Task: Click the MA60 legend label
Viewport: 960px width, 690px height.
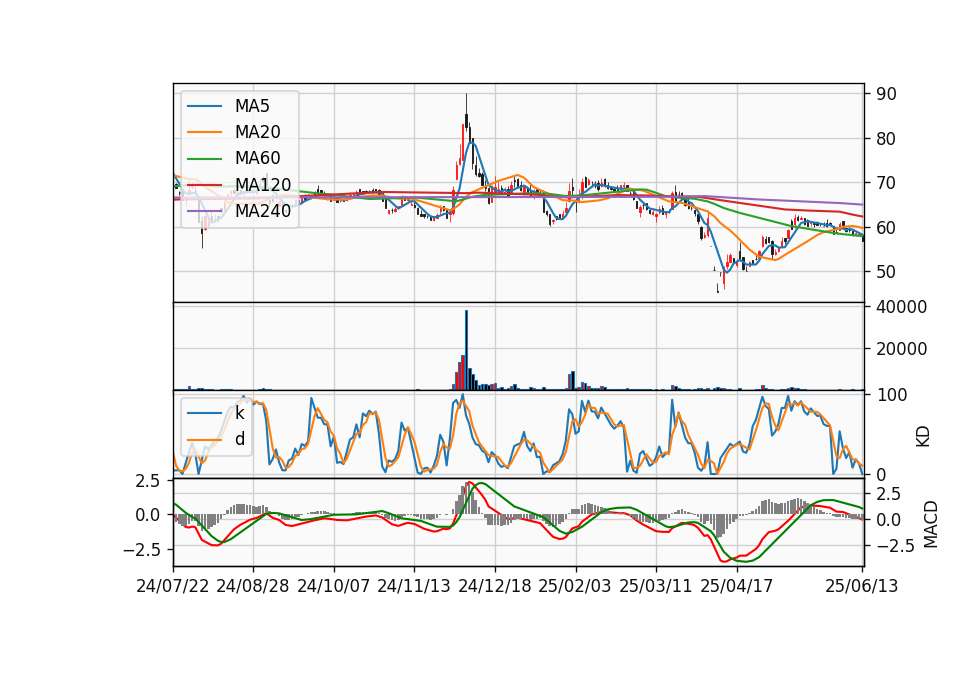Action: [257, 159]
